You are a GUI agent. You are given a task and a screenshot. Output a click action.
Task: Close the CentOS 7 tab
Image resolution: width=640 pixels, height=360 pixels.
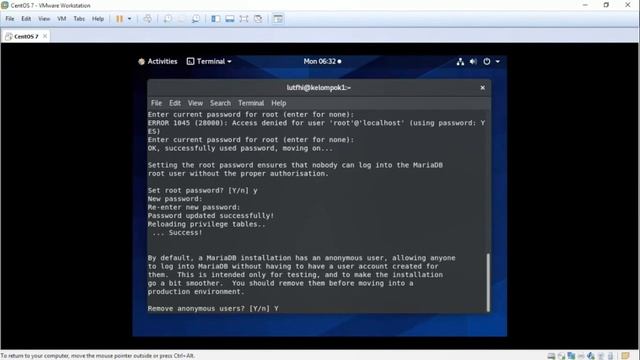45,36
